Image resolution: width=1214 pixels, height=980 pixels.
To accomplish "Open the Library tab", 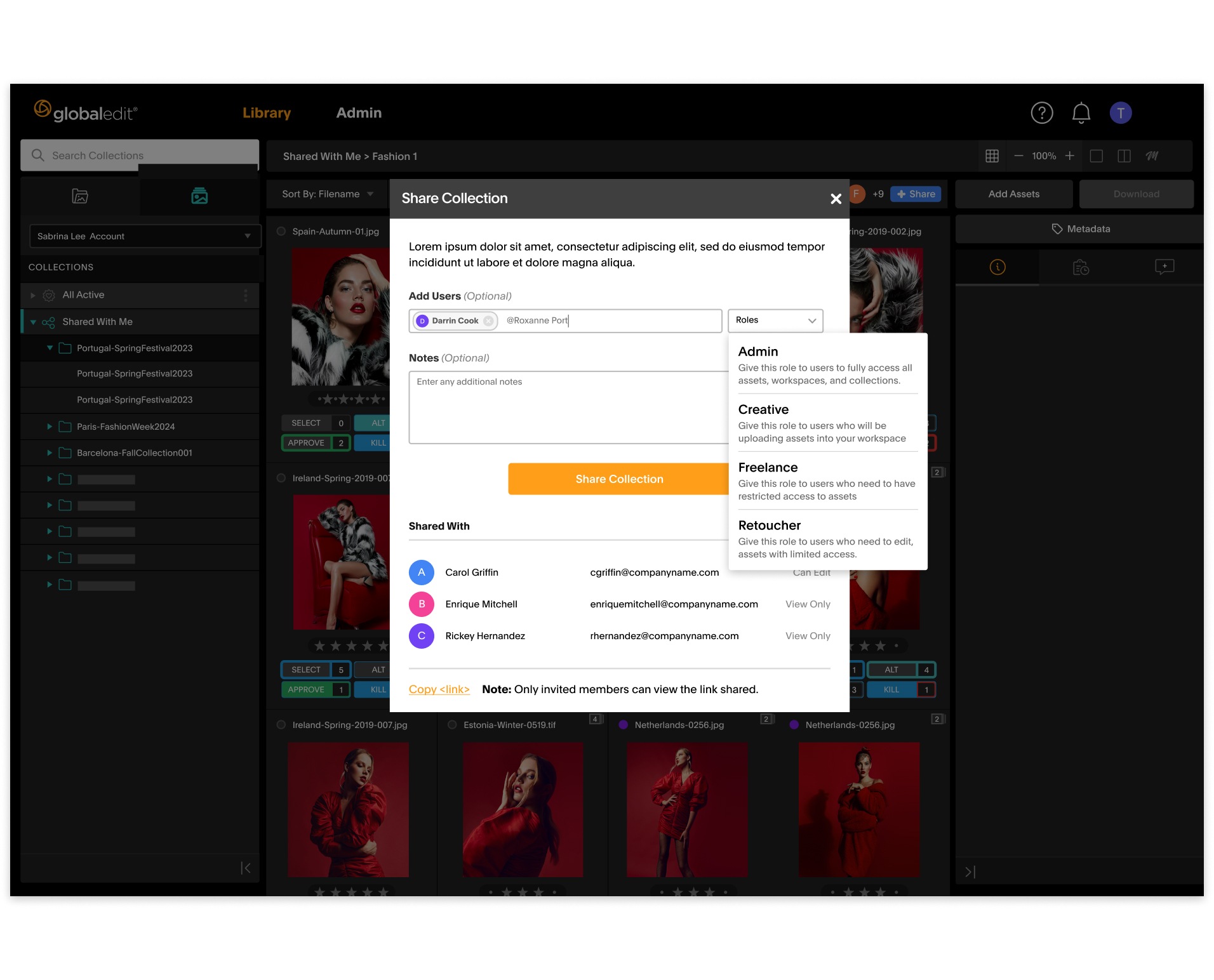I will (x=267, y=113).
